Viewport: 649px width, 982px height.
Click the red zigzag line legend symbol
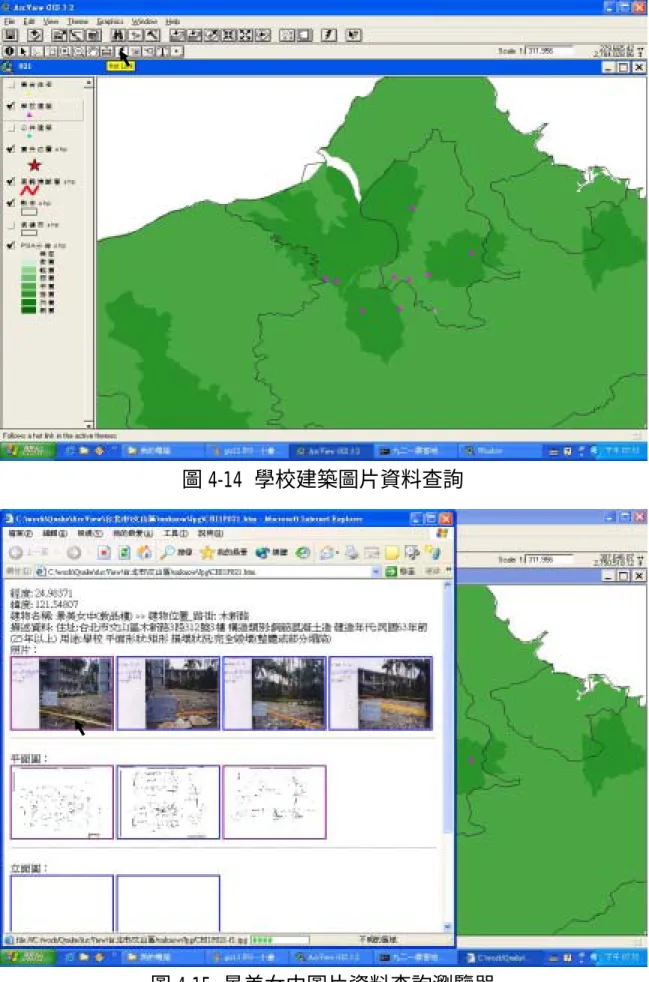coord(29,191)
